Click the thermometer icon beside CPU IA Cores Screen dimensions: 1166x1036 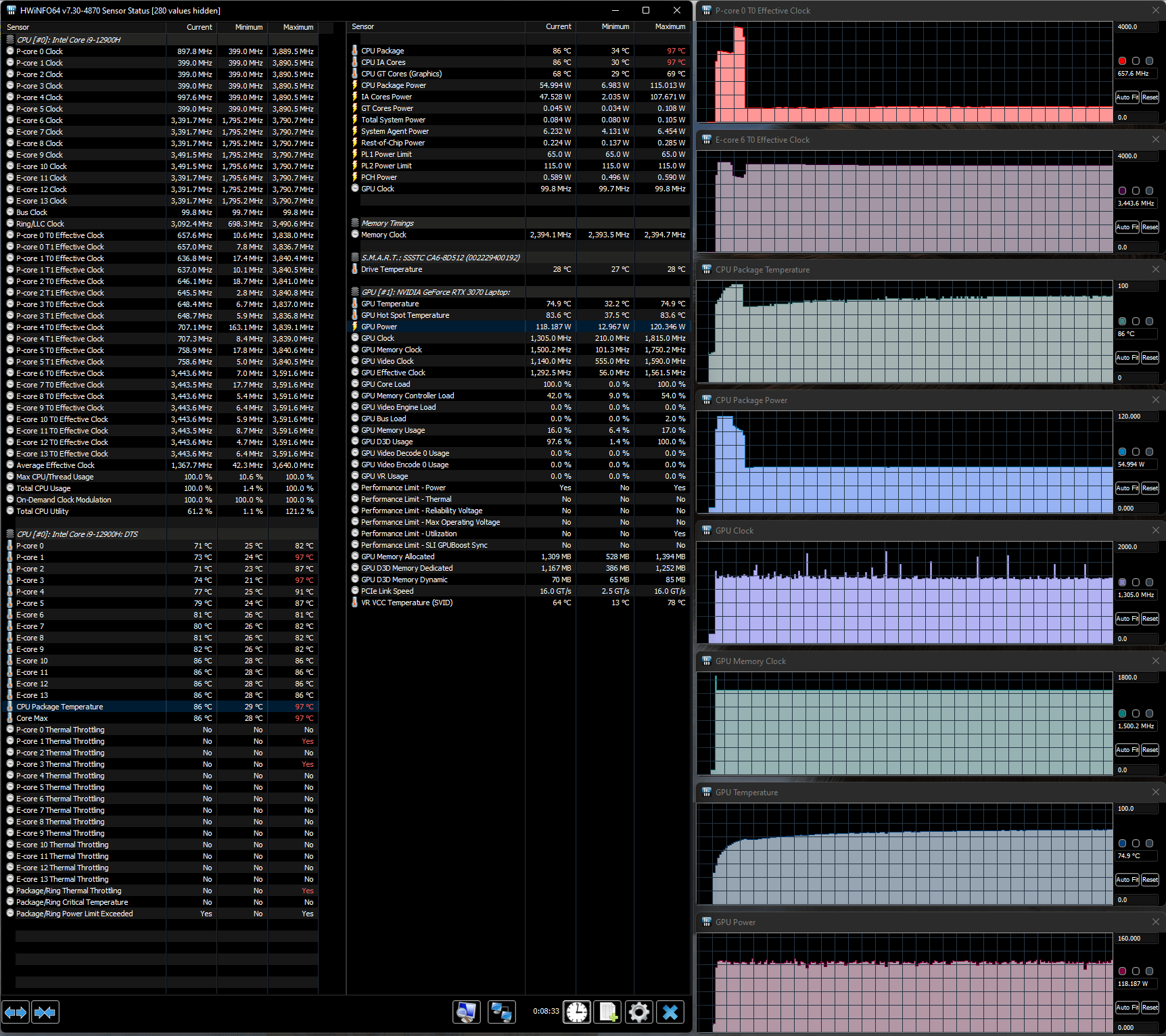click(355, 62)
